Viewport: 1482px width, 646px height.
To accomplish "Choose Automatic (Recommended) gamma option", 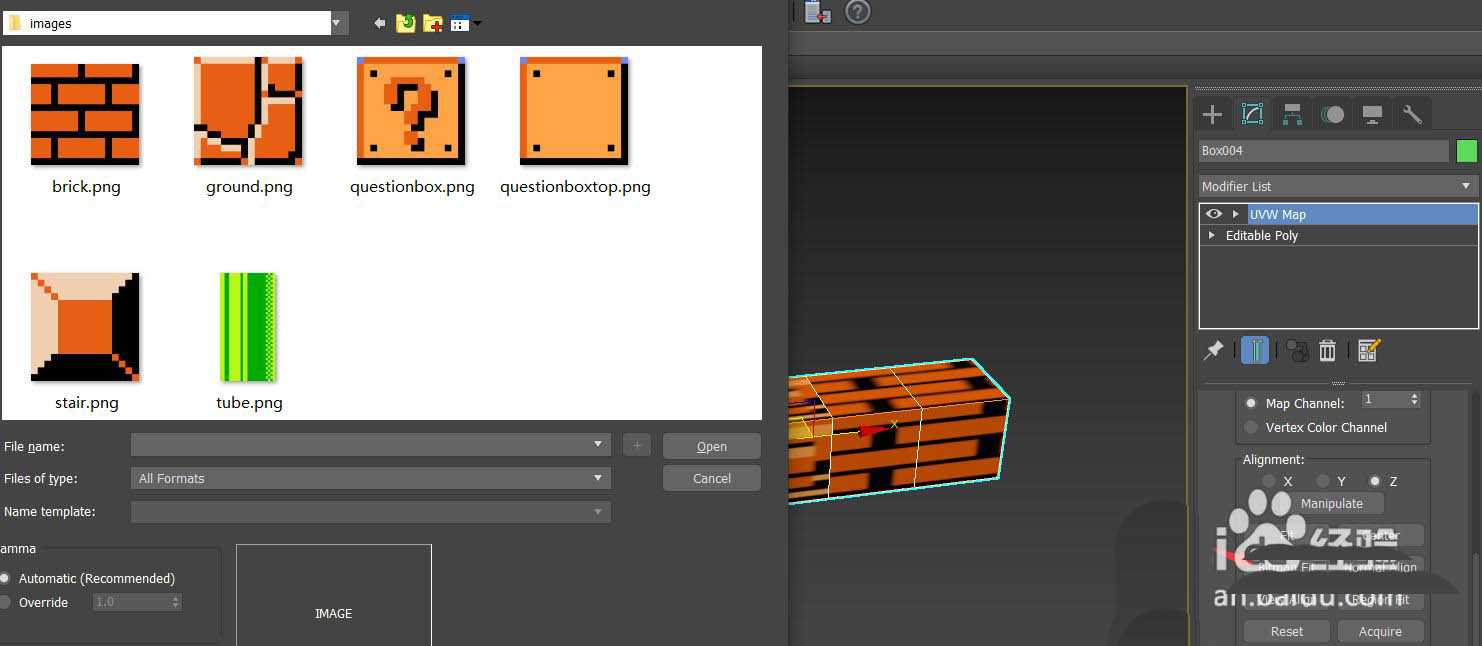I will tap(5, 578).
